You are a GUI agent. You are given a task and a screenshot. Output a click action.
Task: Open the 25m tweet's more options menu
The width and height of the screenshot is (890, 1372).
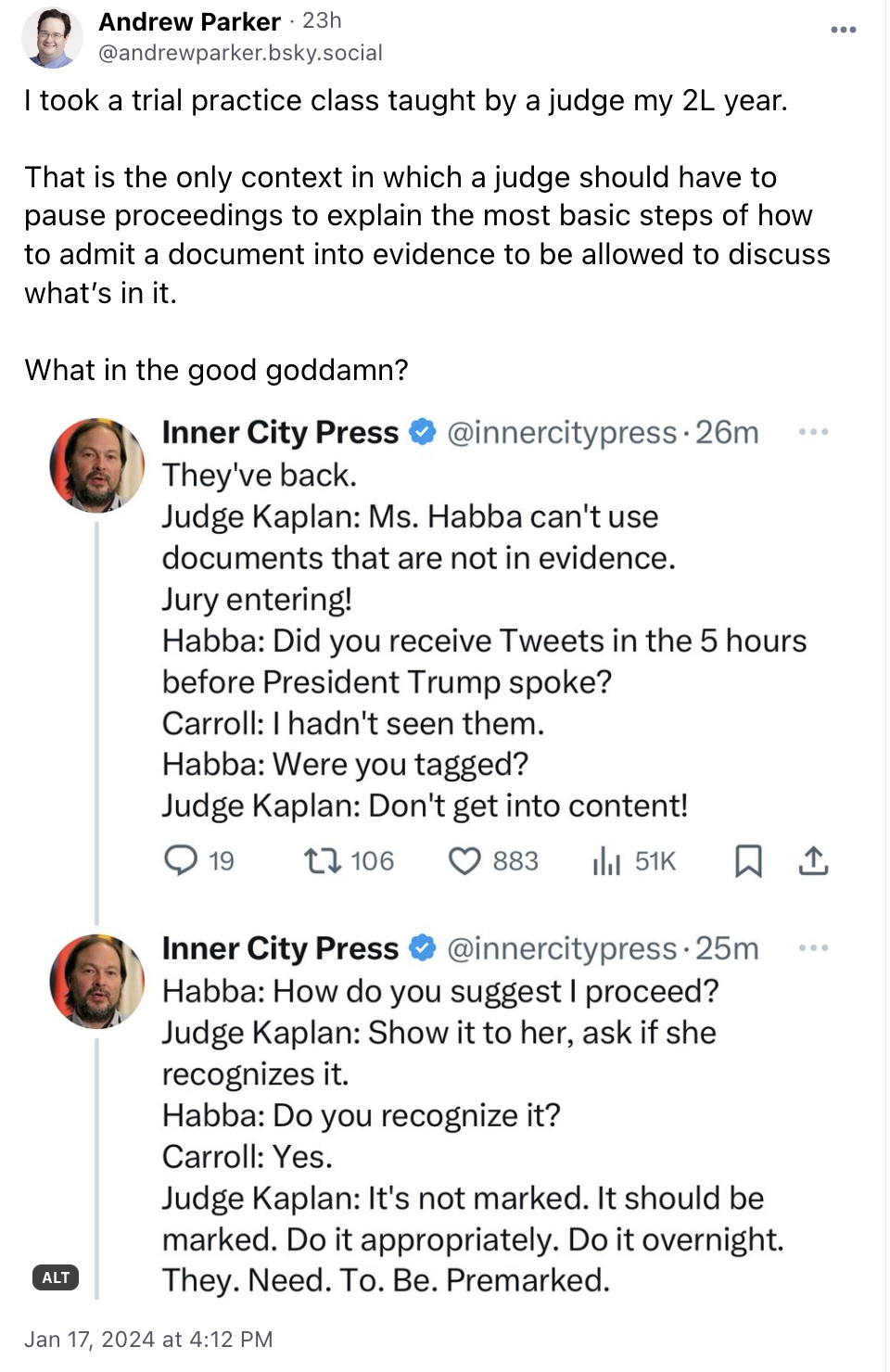click(x=813, y=946)
